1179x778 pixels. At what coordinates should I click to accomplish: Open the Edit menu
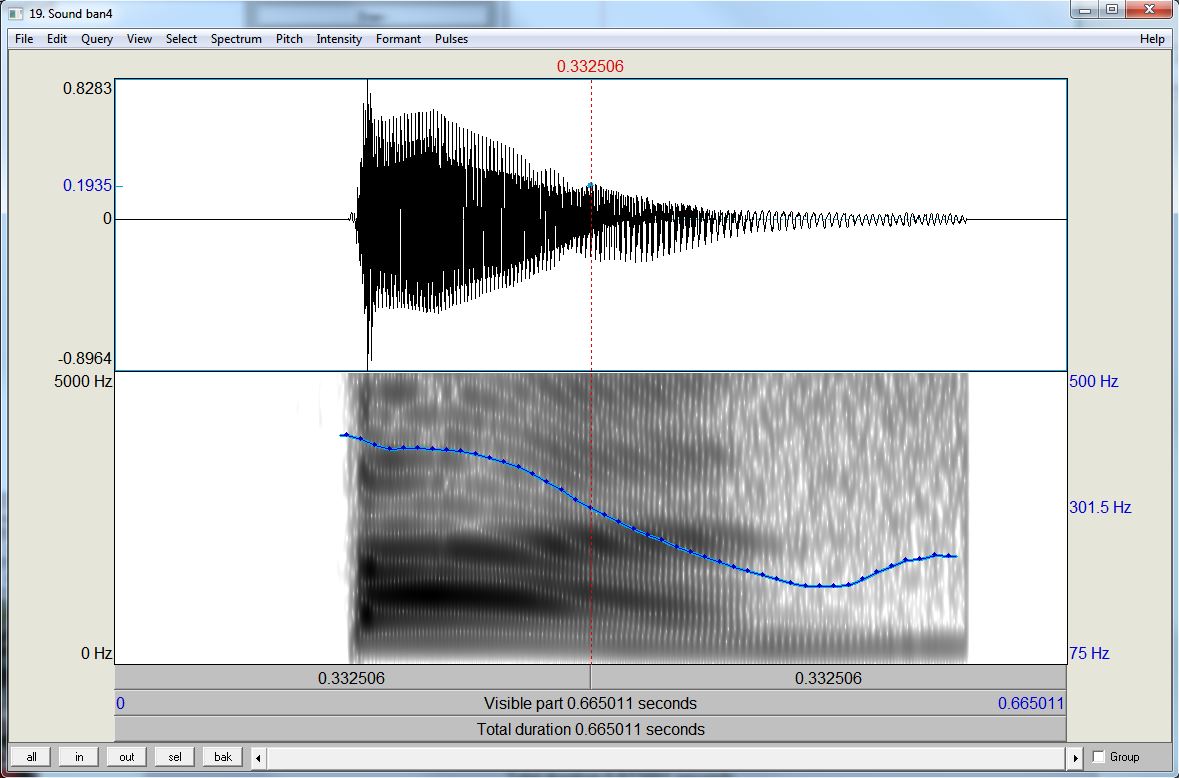point(57,39)
